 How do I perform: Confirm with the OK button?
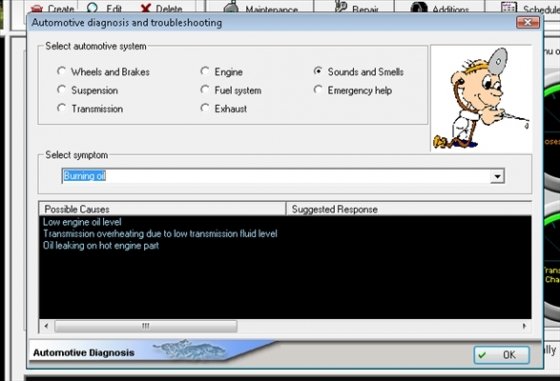(x=501, y=355)
